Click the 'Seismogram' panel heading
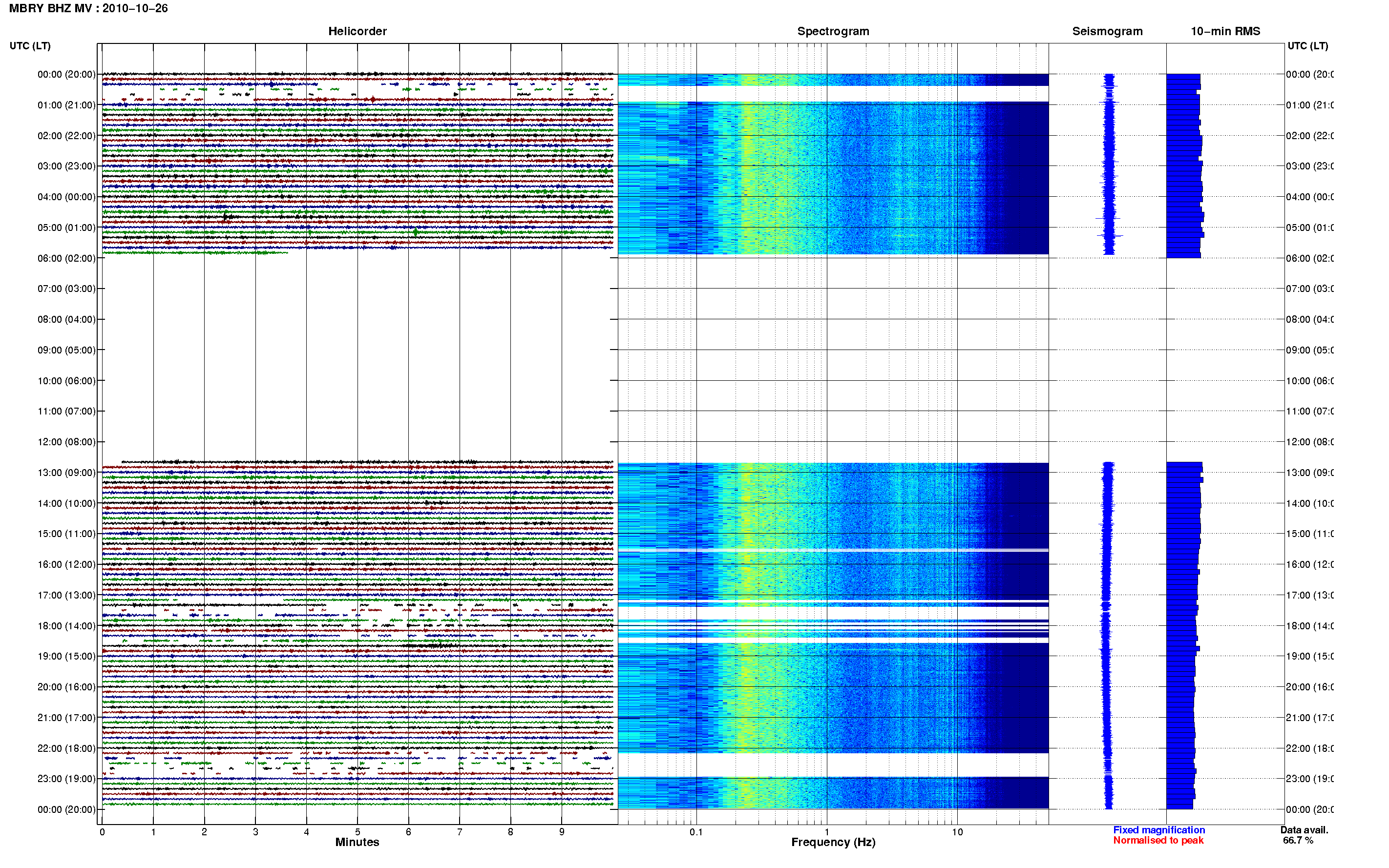This screenshot has width=1389, height=868. pyautogui.click(x=1107, y=32)
